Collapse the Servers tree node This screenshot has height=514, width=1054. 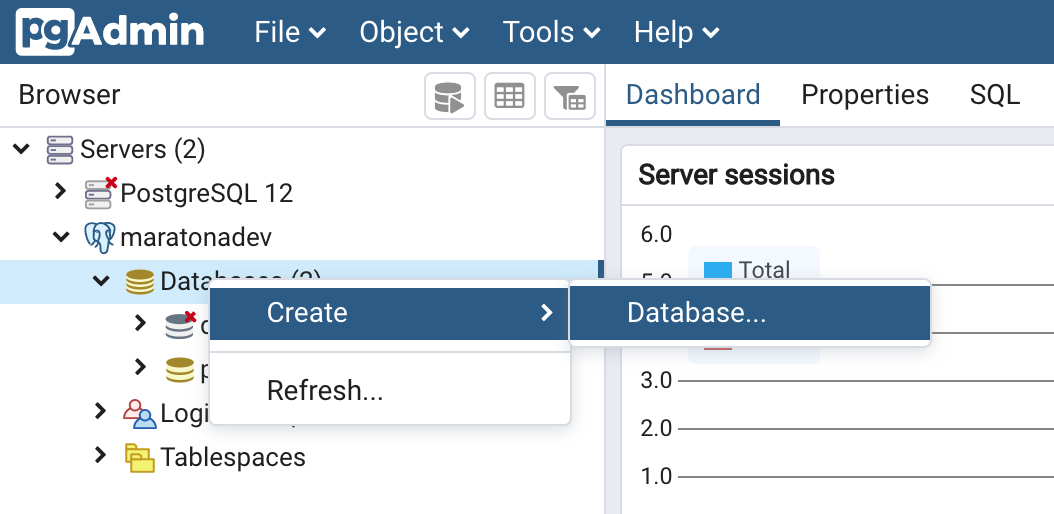tap(21, 149)
